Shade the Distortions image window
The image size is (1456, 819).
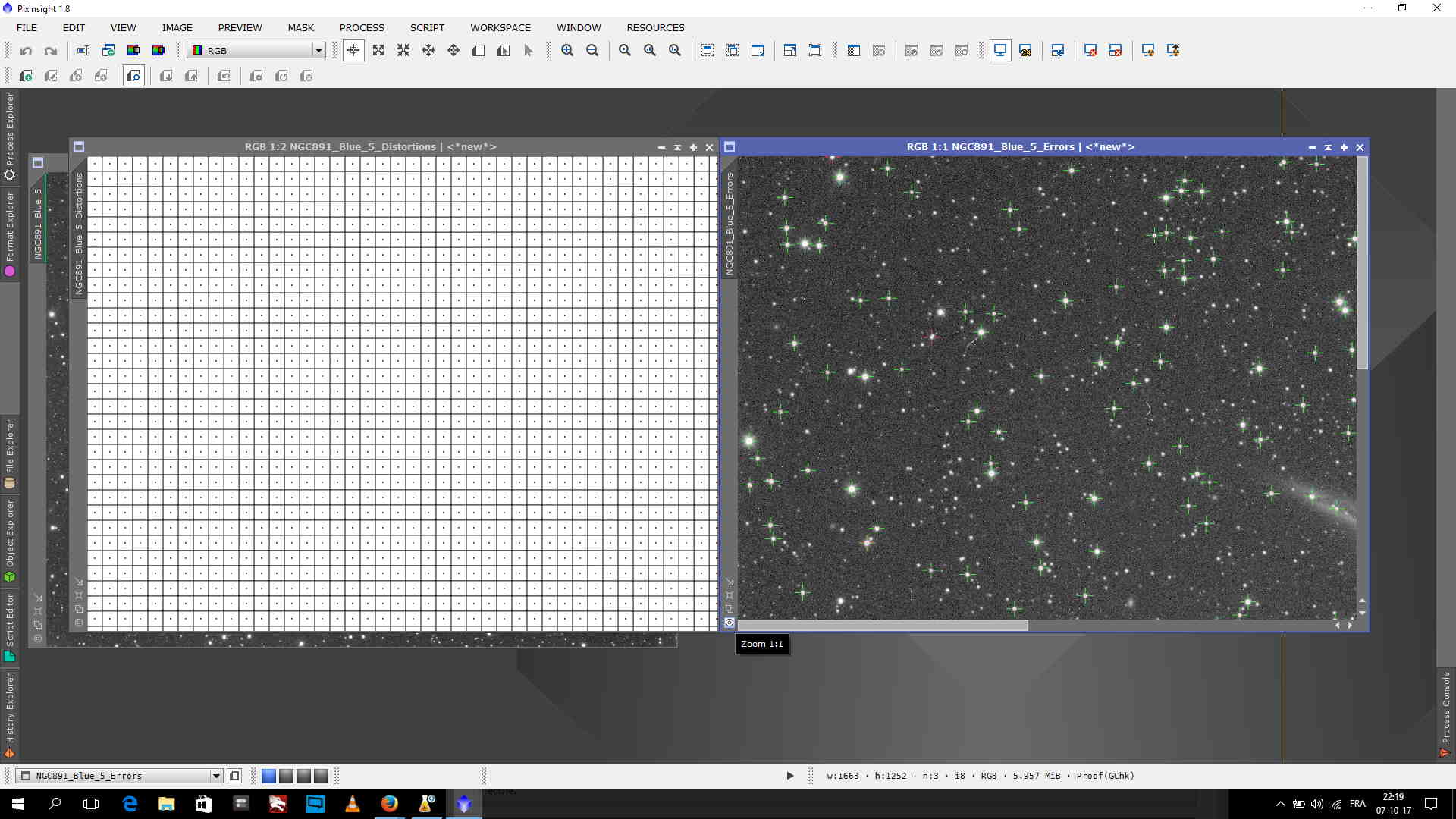[677, 147]
